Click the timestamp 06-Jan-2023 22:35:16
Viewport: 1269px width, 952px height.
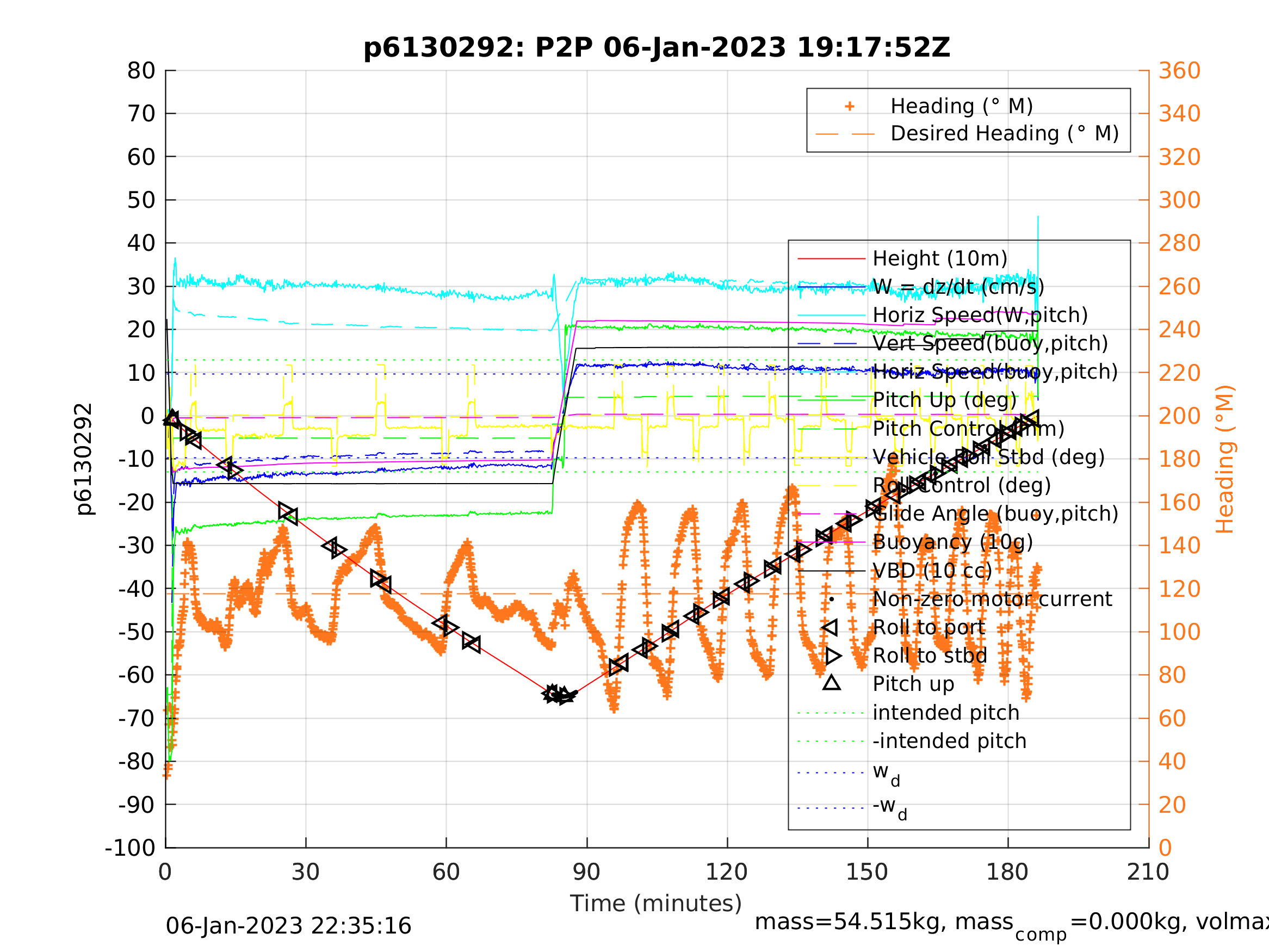pyautogui.click(x=288, y=926)
